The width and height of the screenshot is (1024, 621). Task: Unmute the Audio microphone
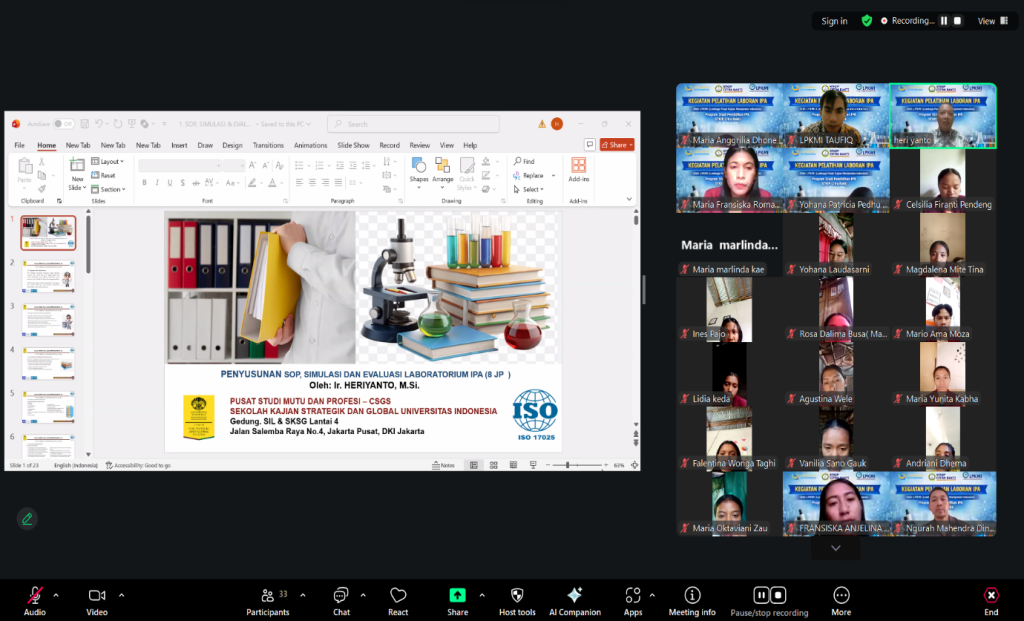point(35,596)
